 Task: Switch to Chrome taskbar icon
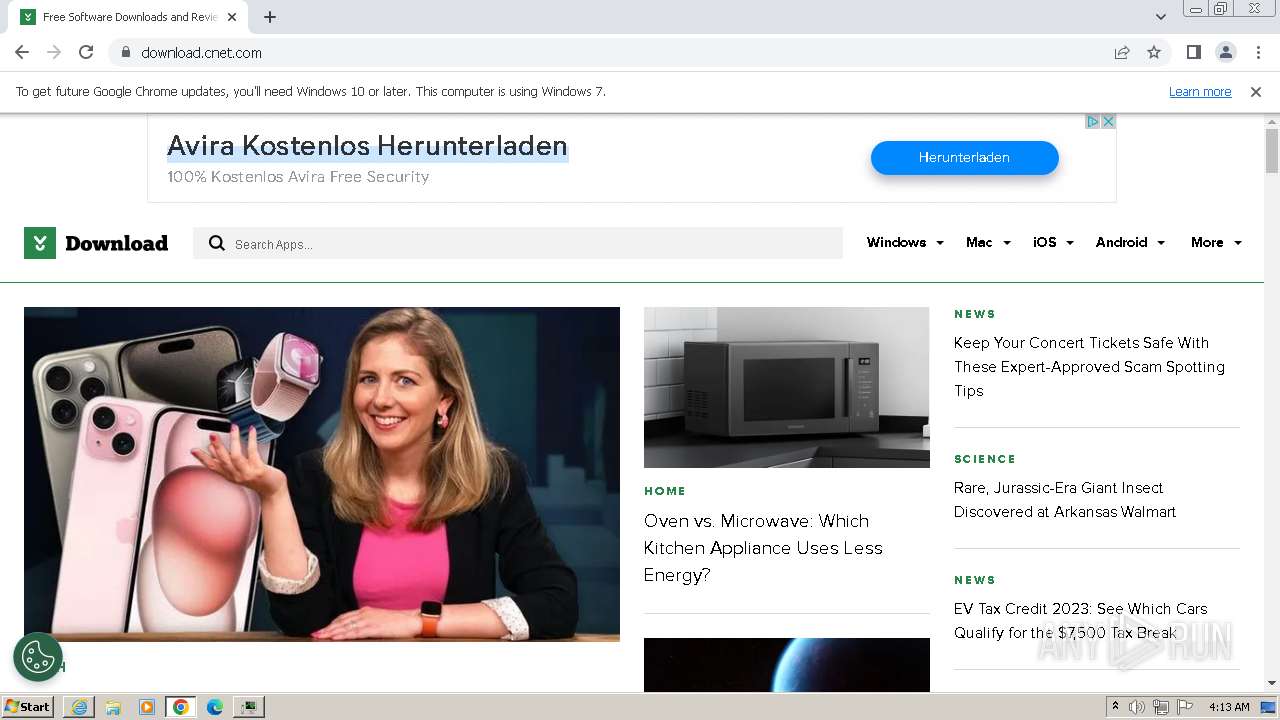181,707
